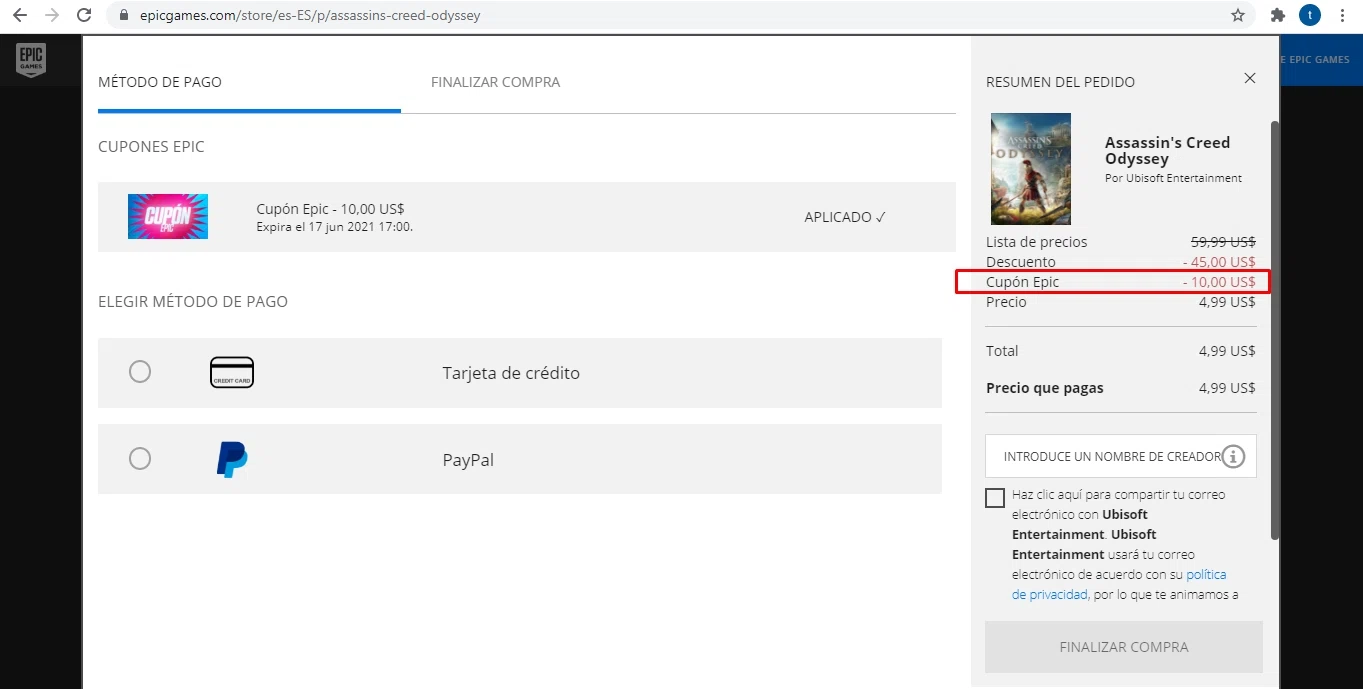This screenshot has width=1363, height=689.
Task: Click the Elegir método de pago heading
Action: [193, 301]
